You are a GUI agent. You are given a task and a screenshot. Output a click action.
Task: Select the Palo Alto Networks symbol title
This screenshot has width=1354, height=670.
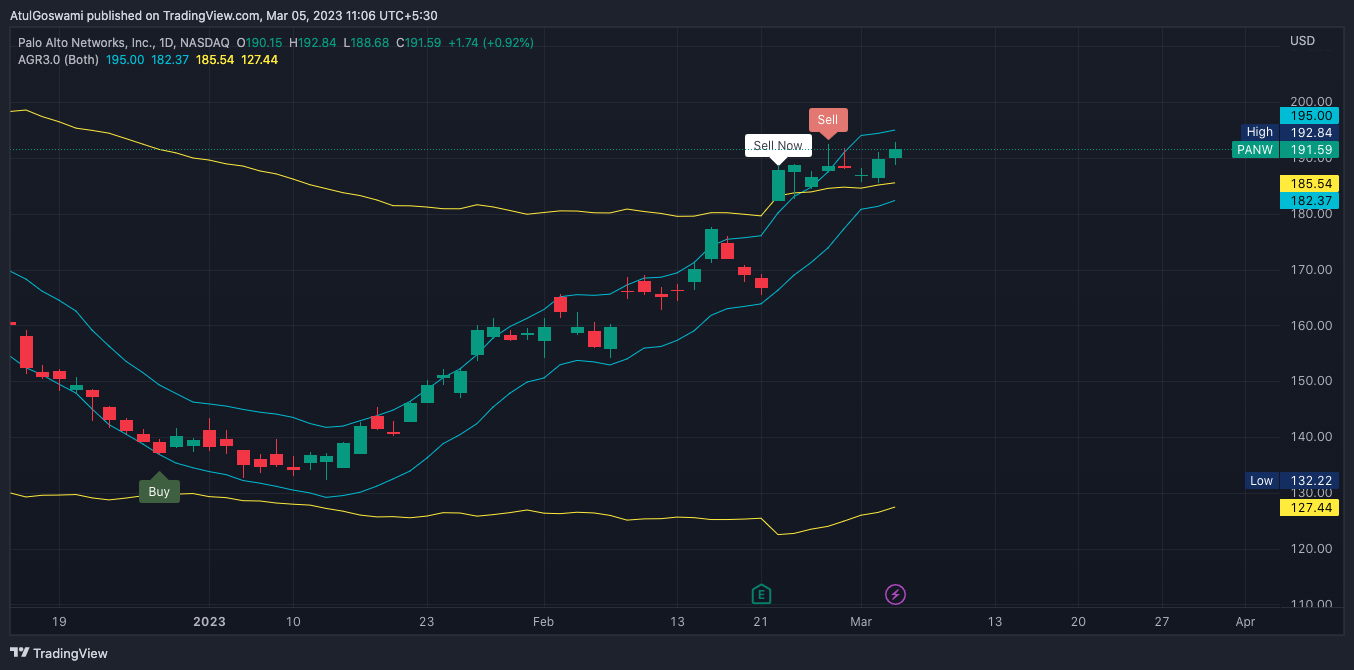pyautogui.click(x=124, y=43)
